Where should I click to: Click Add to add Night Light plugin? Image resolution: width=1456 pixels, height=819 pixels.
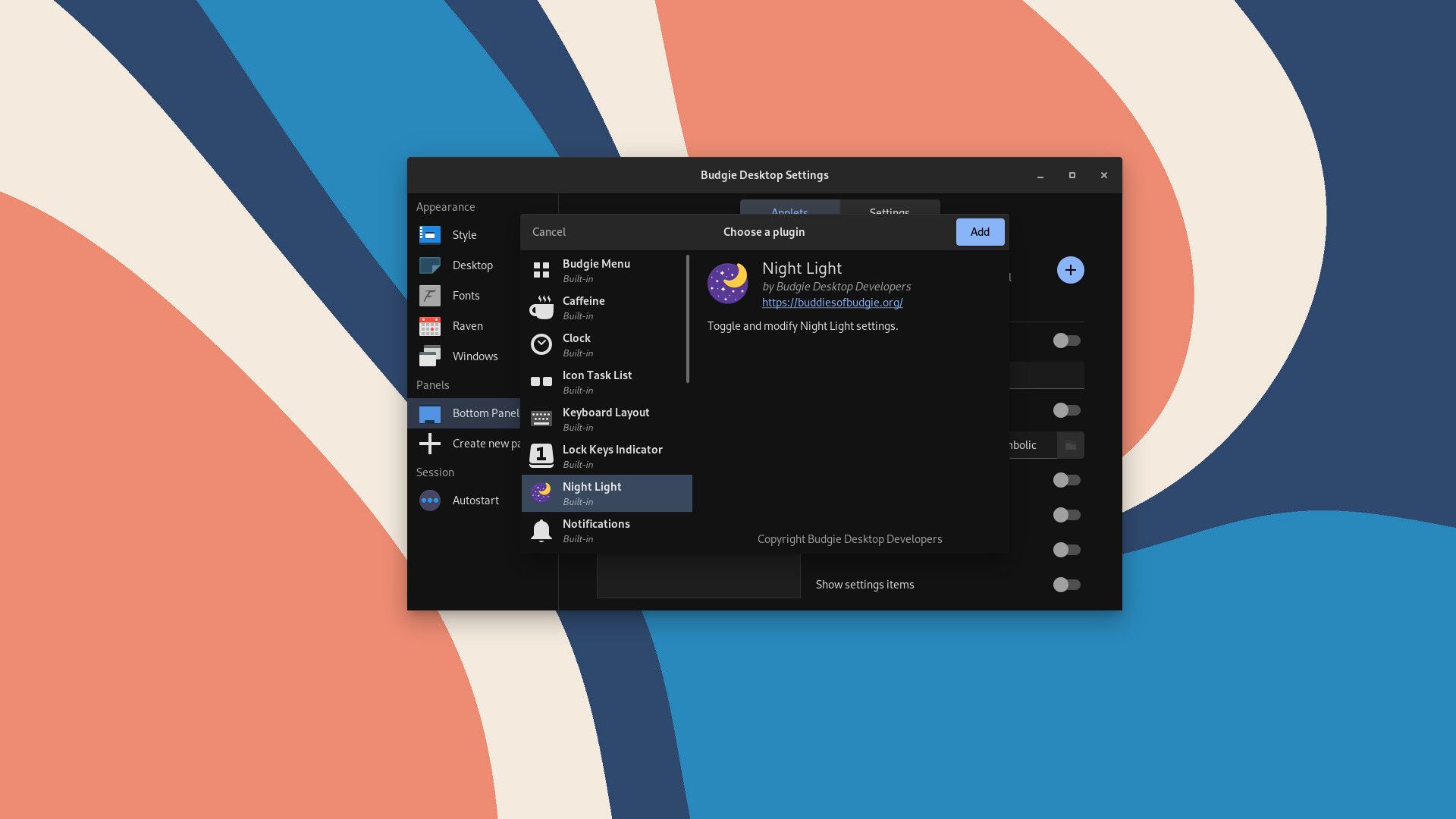[x=980, y=231]
